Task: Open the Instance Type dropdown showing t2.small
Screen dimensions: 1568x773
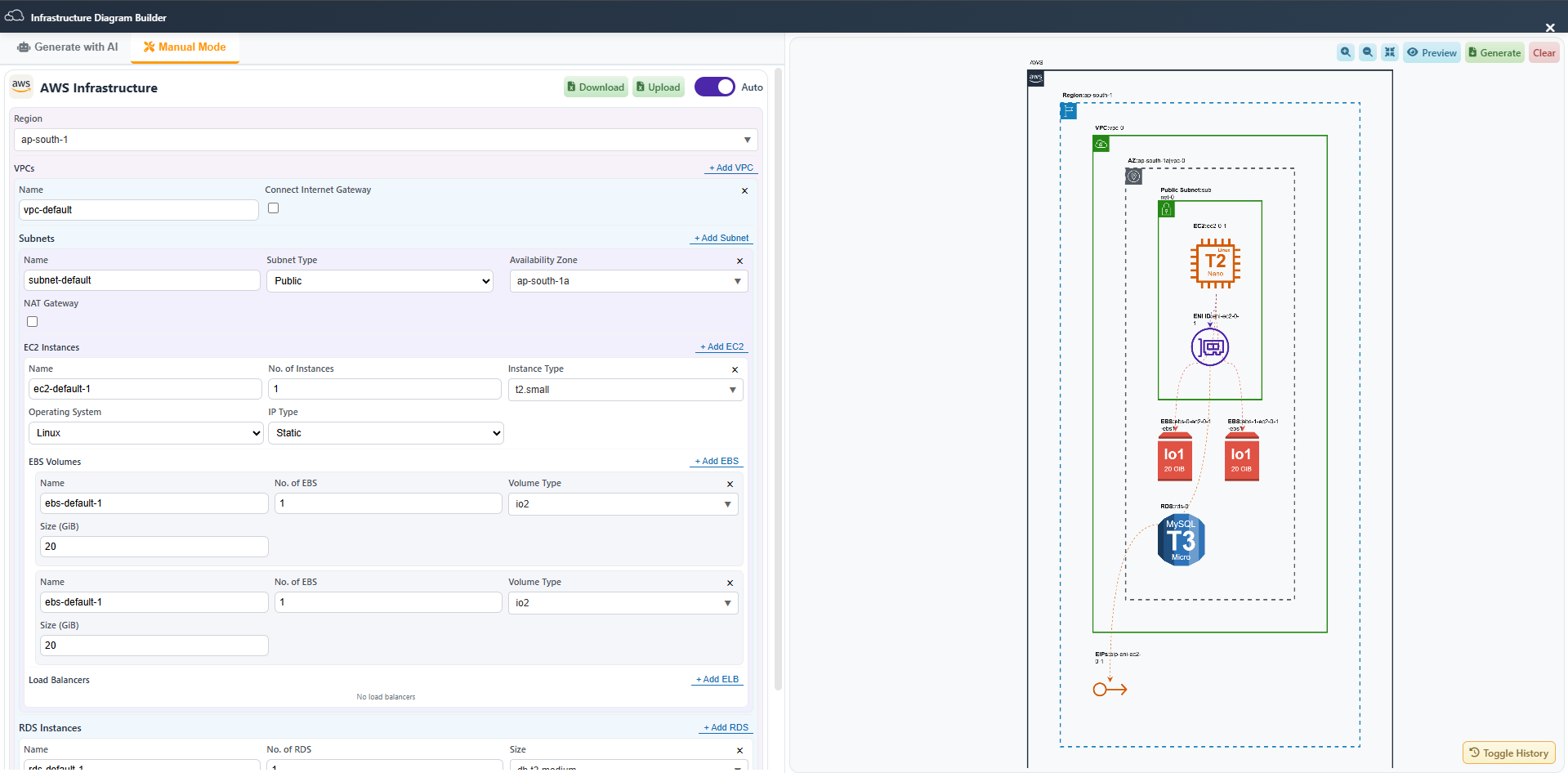Action: click(x=625, y=390)
